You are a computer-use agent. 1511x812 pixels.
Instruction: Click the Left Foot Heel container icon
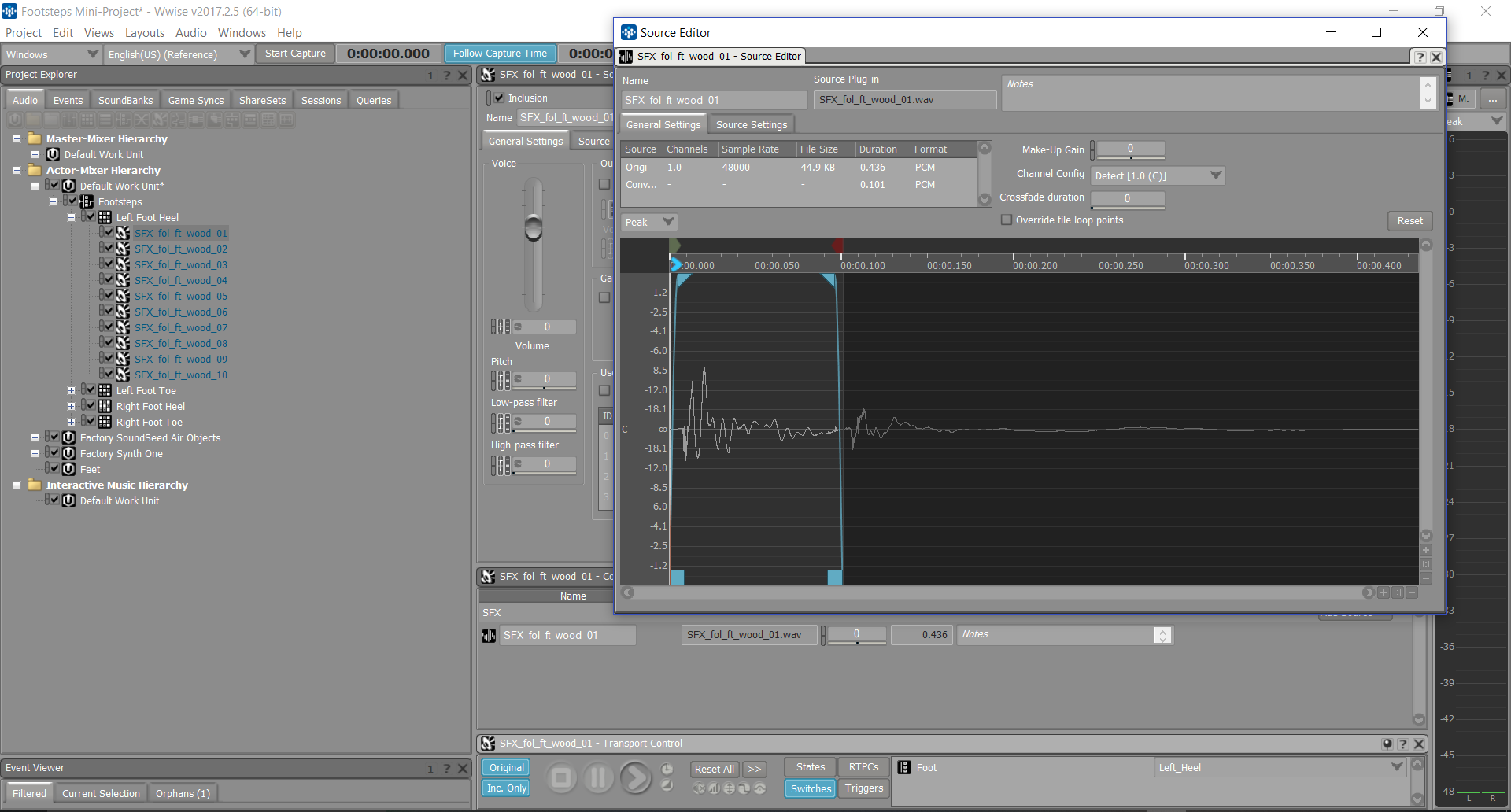pyautogui.click(x=105, y=217)
